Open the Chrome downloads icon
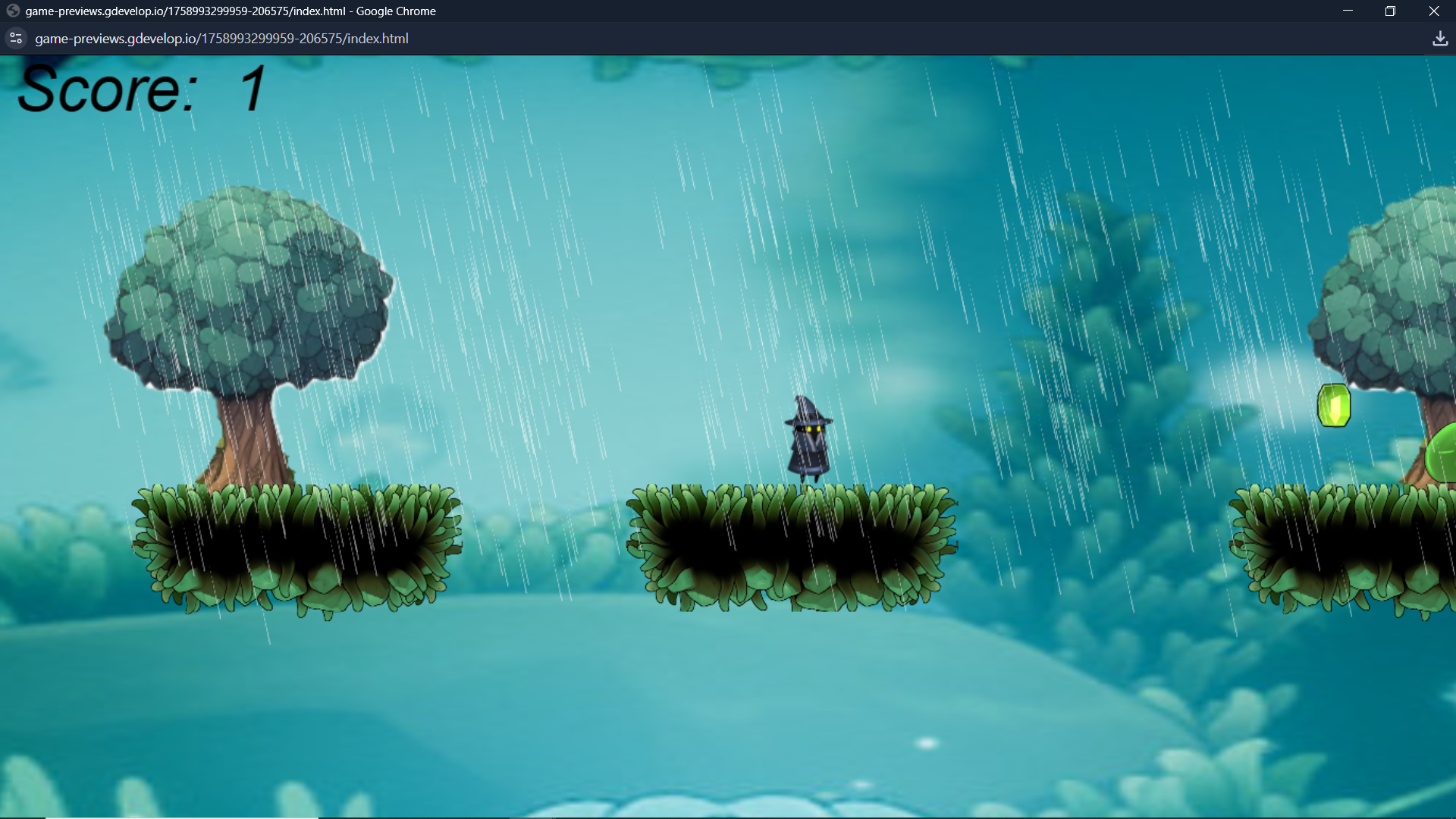Screen dimensions: 1456x819 (1439, 39)
